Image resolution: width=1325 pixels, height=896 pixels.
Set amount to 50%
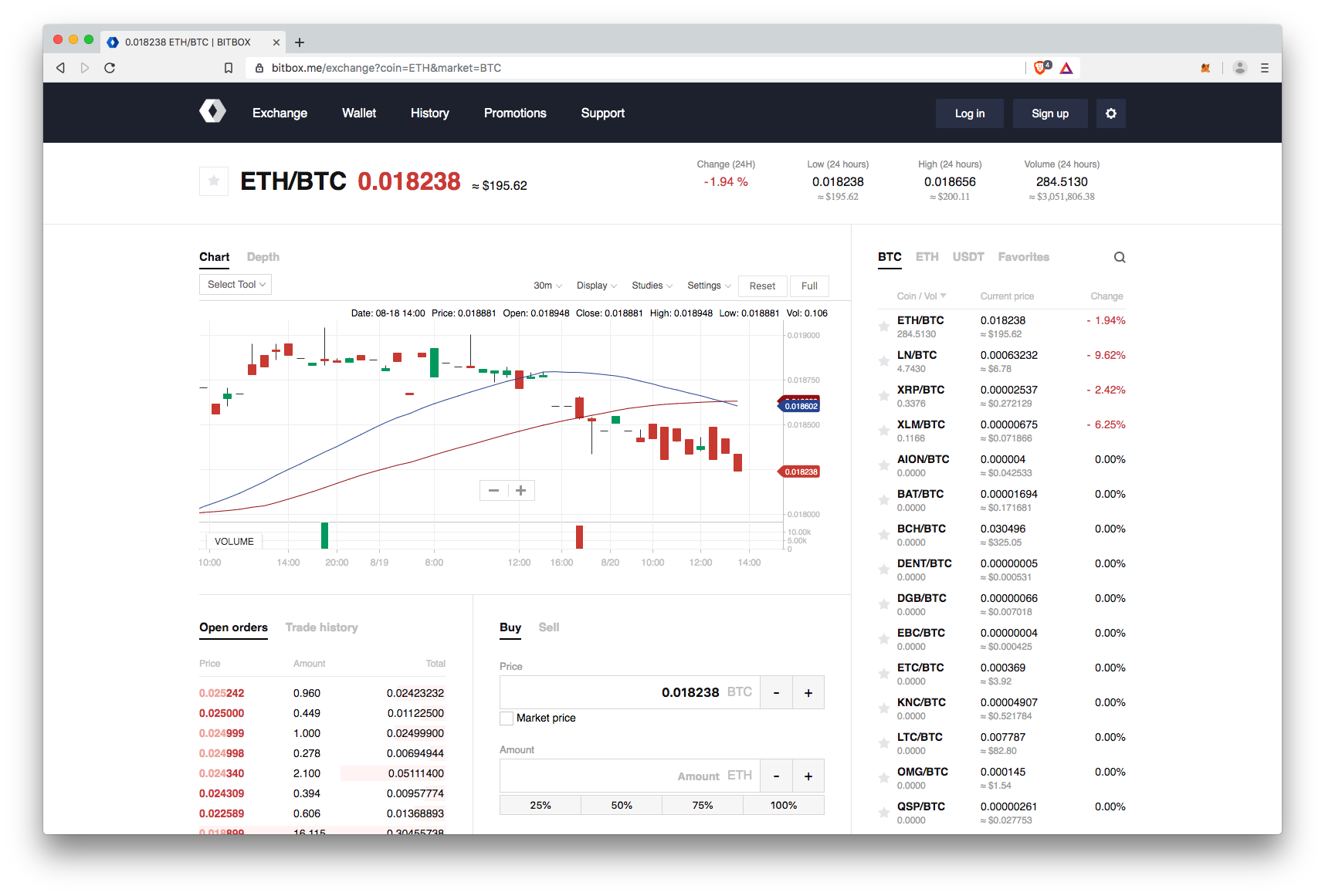(622, 806)
